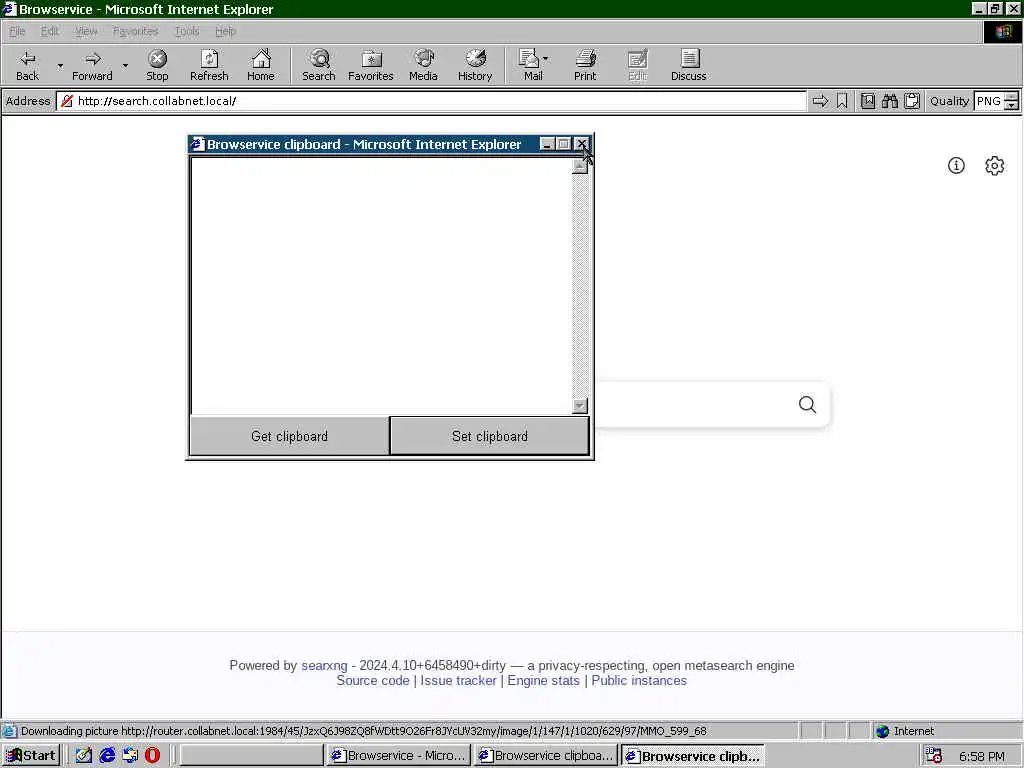Launch Internet Explorer from quick launch

[107, 756]
